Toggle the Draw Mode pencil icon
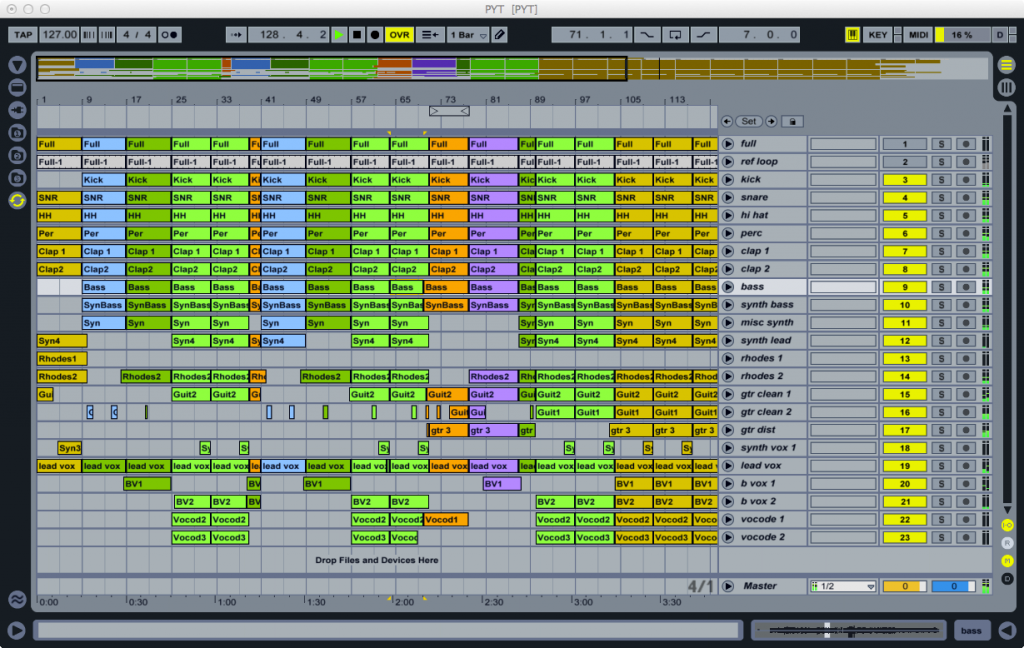The image size is (1024, 648). [500, 35]
